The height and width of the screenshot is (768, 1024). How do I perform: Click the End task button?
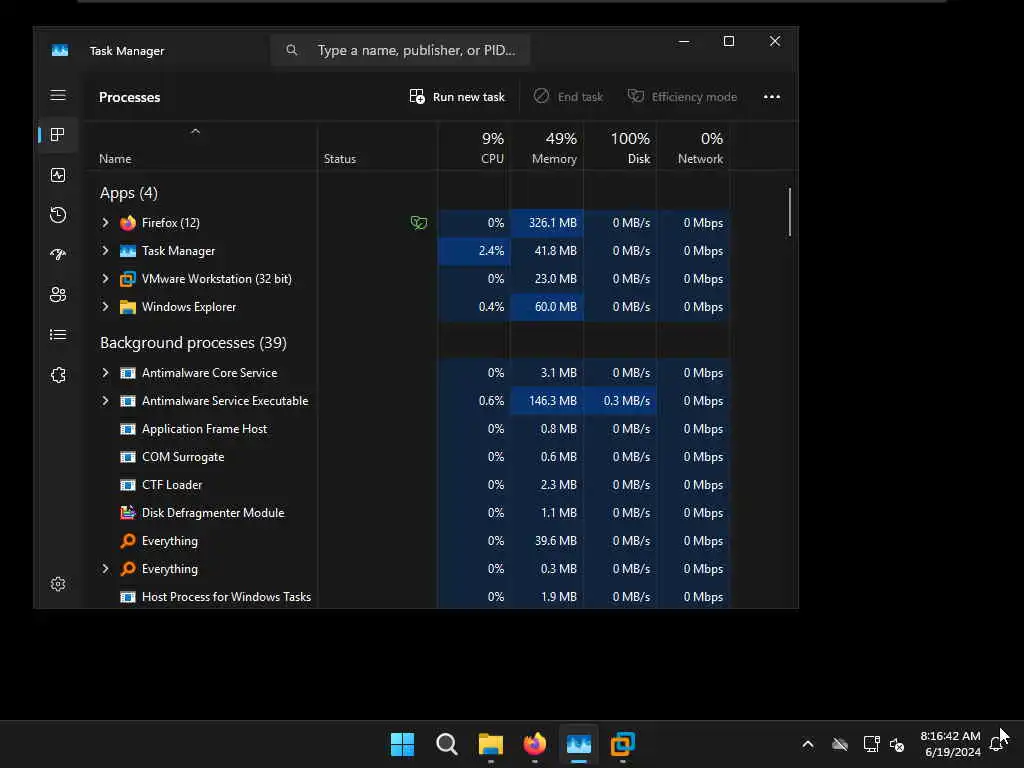(x=568, y=97)
